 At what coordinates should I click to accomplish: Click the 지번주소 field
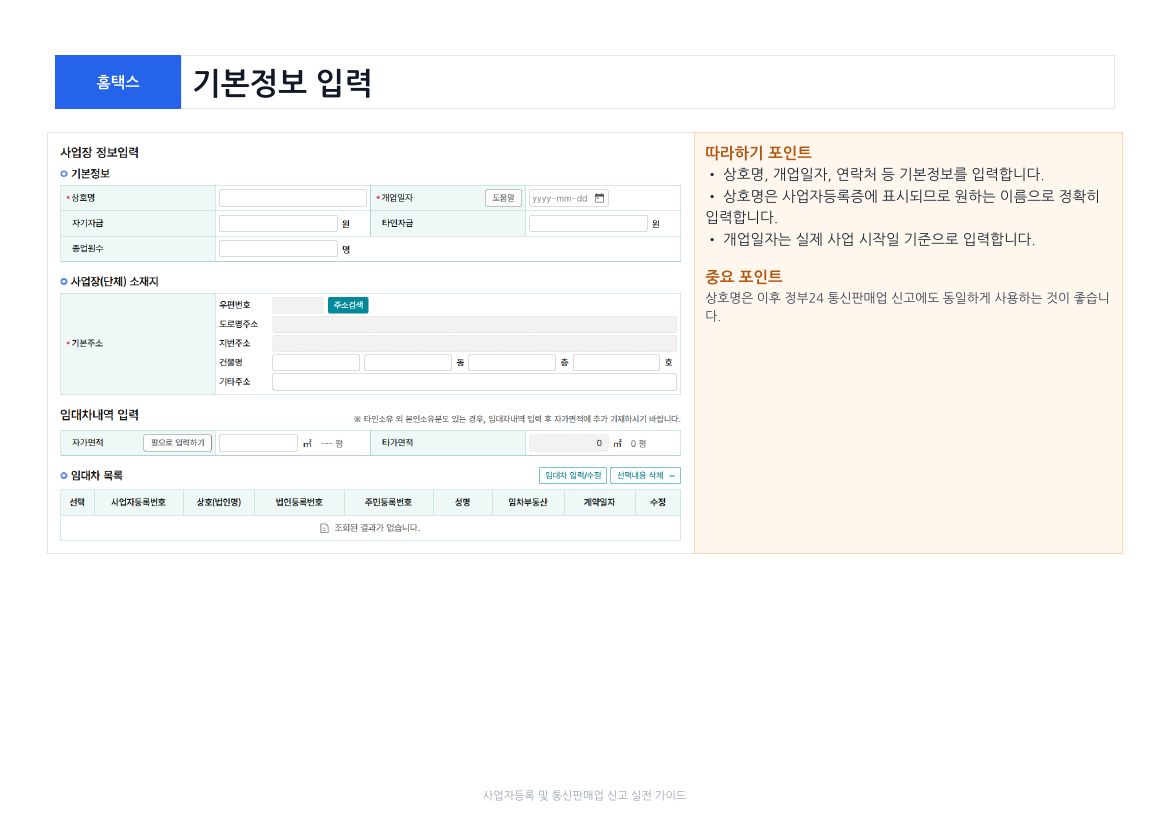tap(475, 343)
